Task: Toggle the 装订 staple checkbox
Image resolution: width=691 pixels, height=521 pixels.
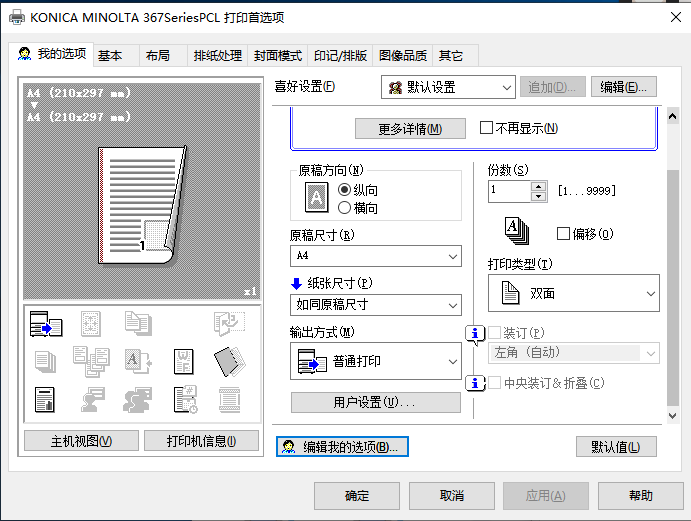Action: [x=495, y=333]
